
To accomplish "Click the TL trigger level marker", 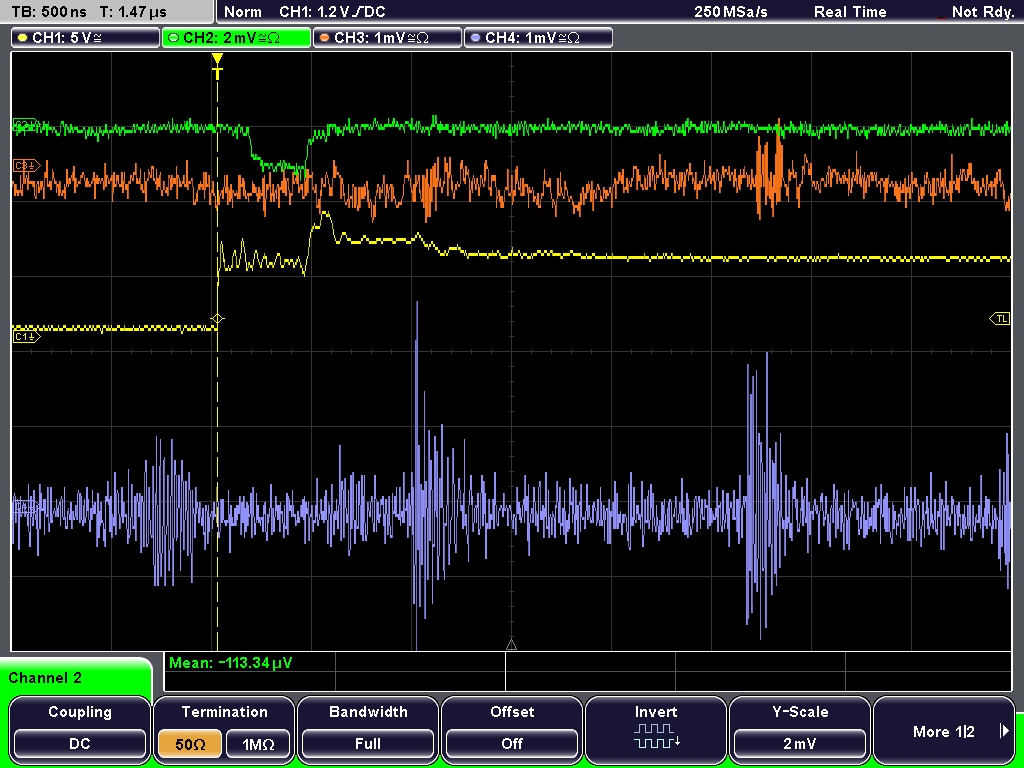I will (x=1000, y=319).
